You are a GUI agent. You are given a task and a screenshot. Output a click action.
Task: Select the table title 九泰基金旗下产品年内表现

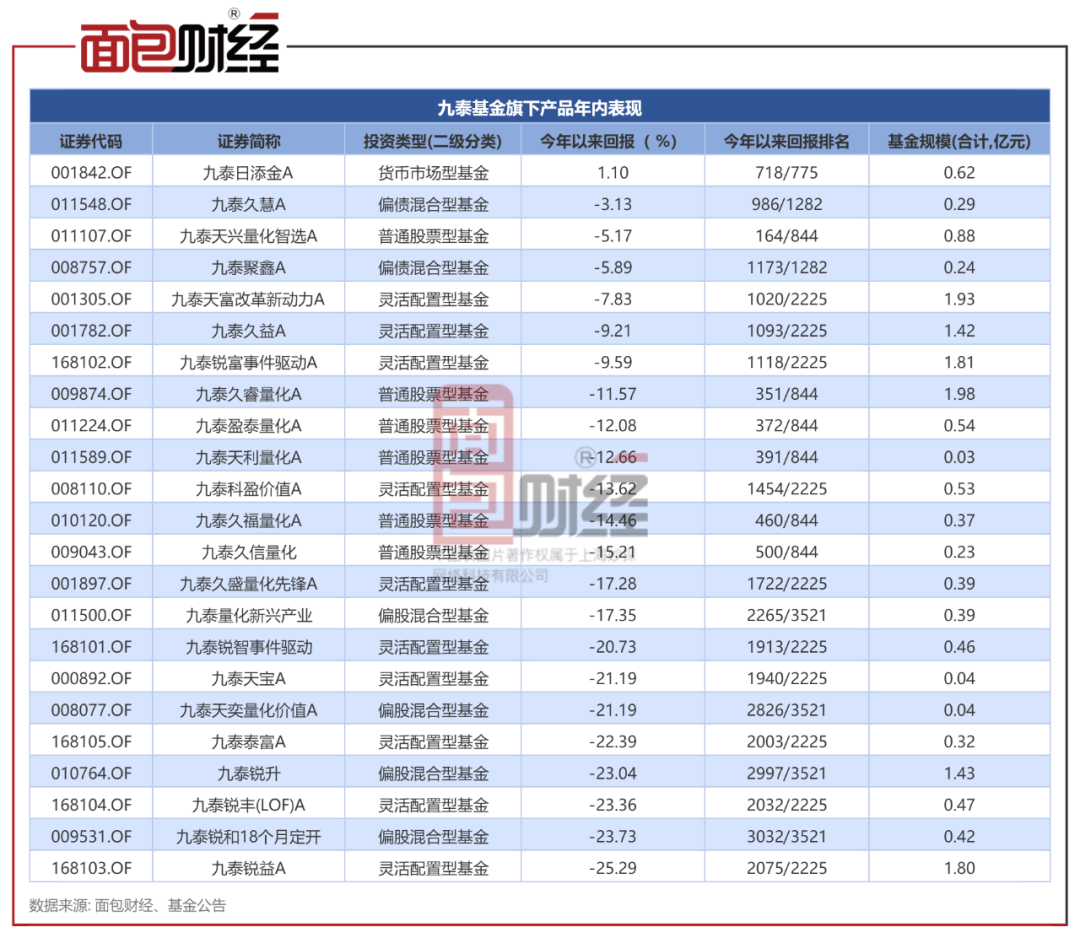click(x=540, y=108)
